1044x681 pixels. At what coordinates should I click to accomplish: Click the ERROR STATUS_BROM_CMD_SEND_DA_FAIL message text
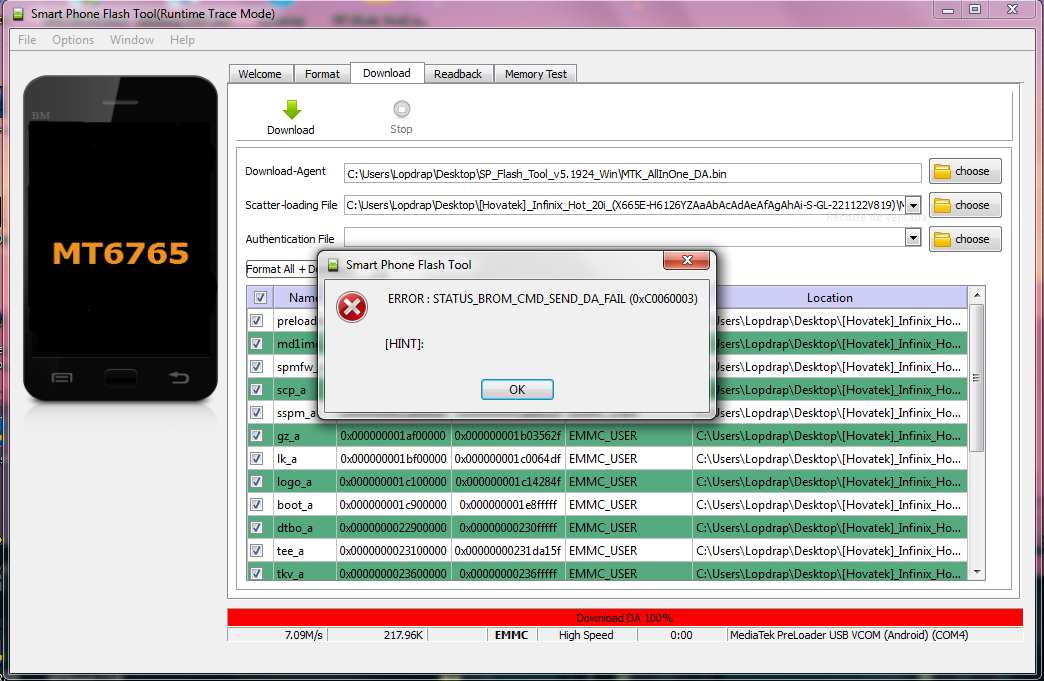click(x=543, y=299)
